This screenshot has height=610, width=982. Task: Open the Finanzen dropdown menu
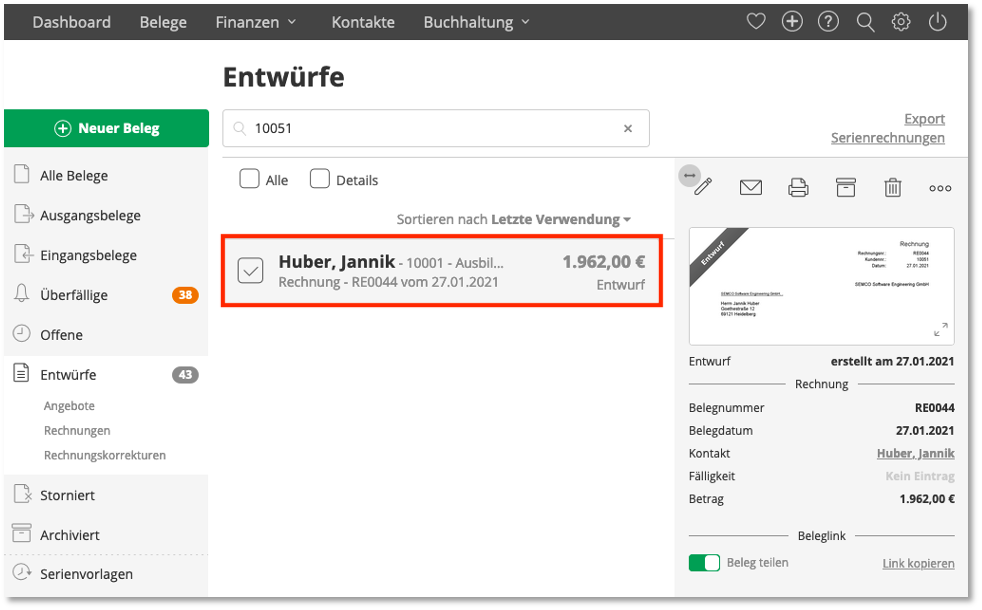coord(256,22)
